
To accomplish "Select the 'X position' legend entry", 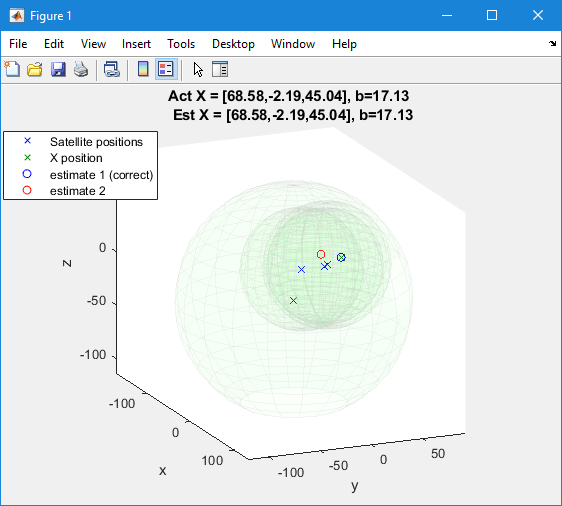I will click(76, 158).
